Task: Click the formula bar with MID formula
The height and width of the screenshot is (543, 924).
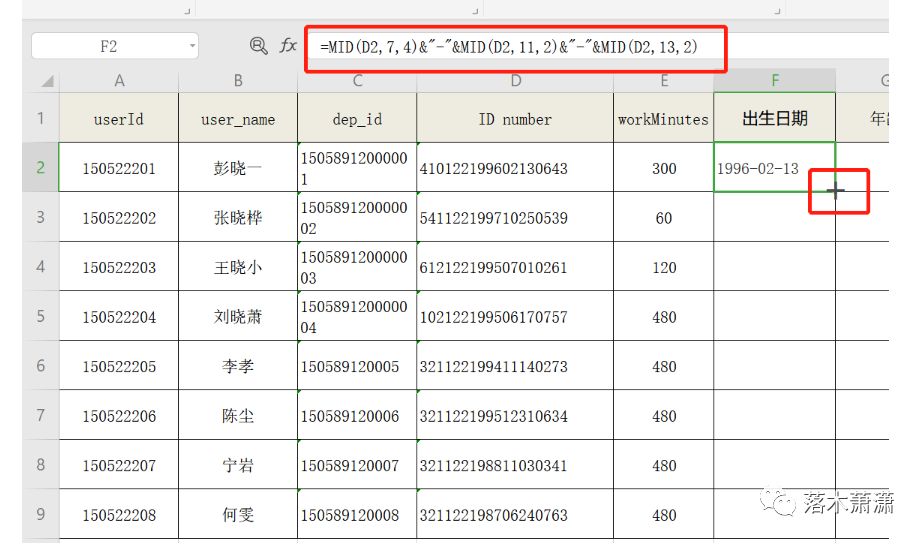Action: coord(516,47)
